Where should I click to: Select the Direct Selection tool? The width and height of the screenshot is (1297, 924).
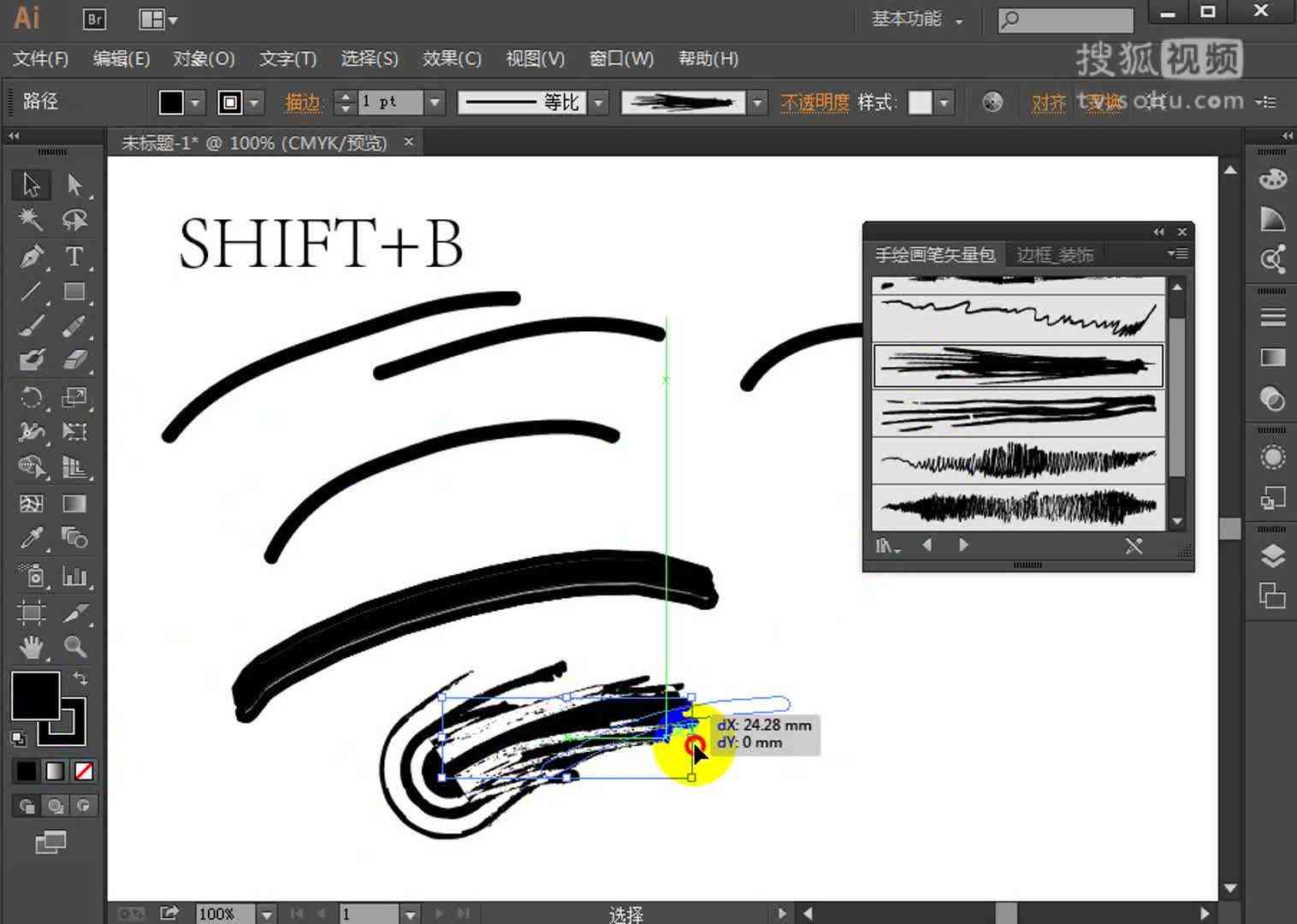coord(74,184)
